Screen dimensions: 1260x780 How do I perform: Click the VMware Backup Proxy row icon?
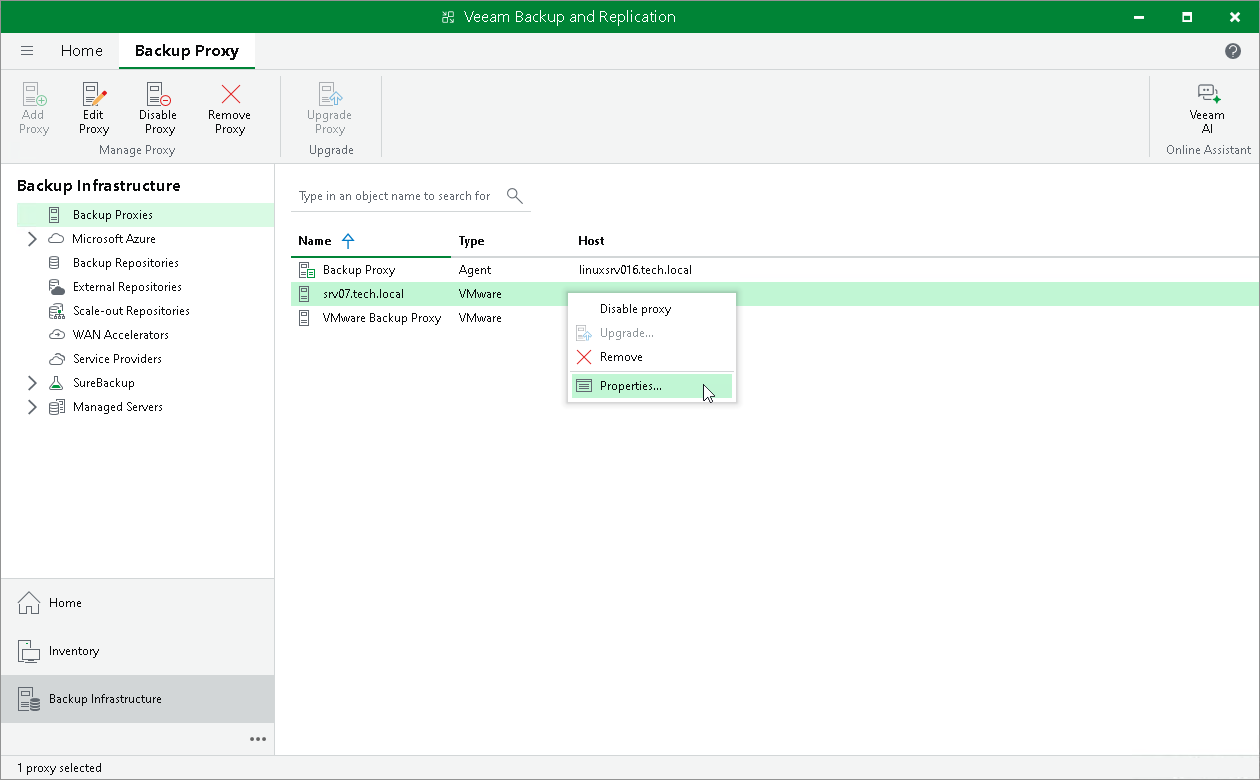click(305, 318)
